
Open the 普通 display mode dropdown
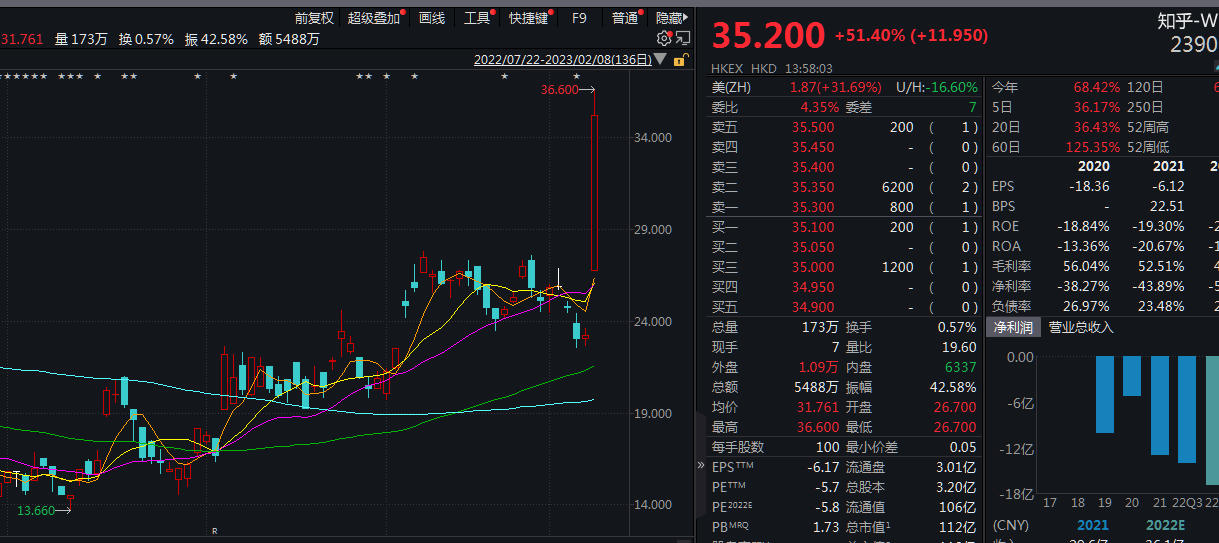[x=627, y=18]
